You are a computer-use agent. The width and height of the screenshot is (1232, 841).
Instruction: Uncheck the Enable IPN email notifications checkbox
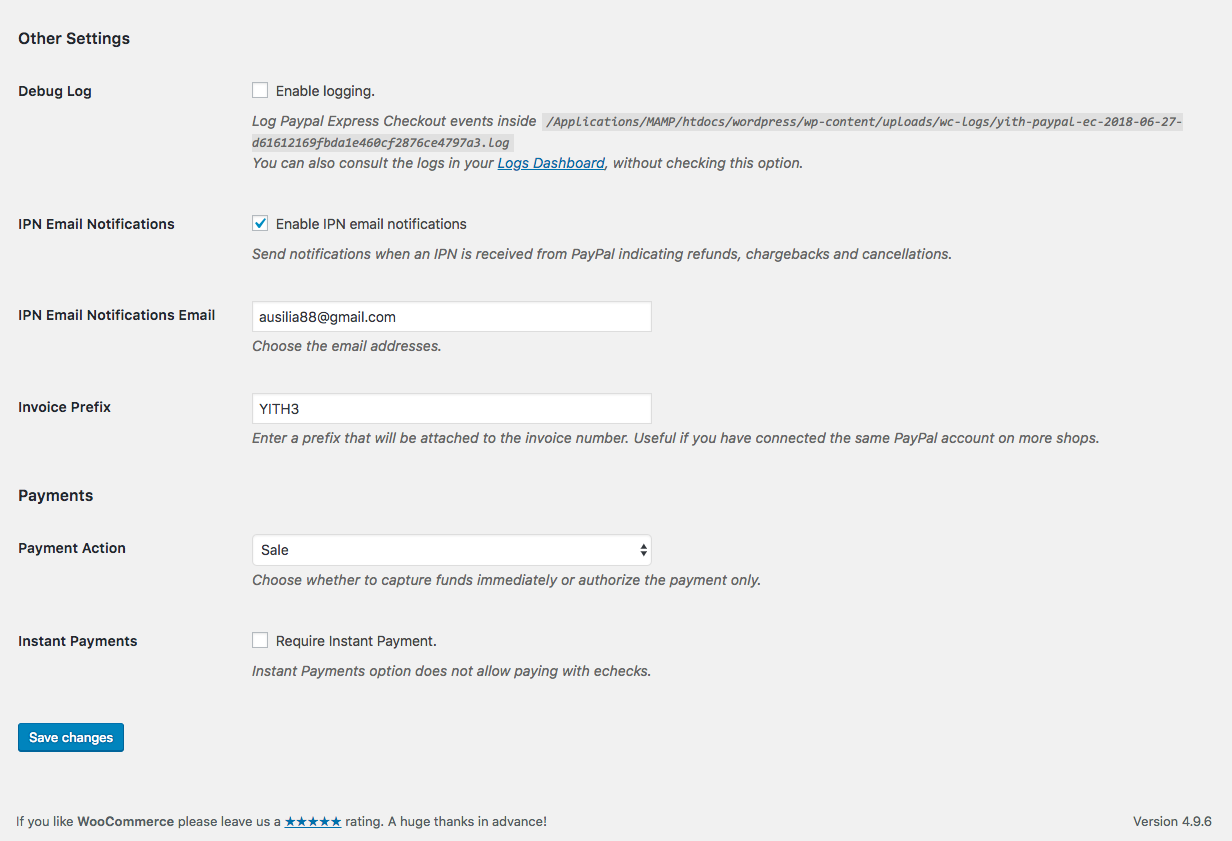tap(260, 224)
